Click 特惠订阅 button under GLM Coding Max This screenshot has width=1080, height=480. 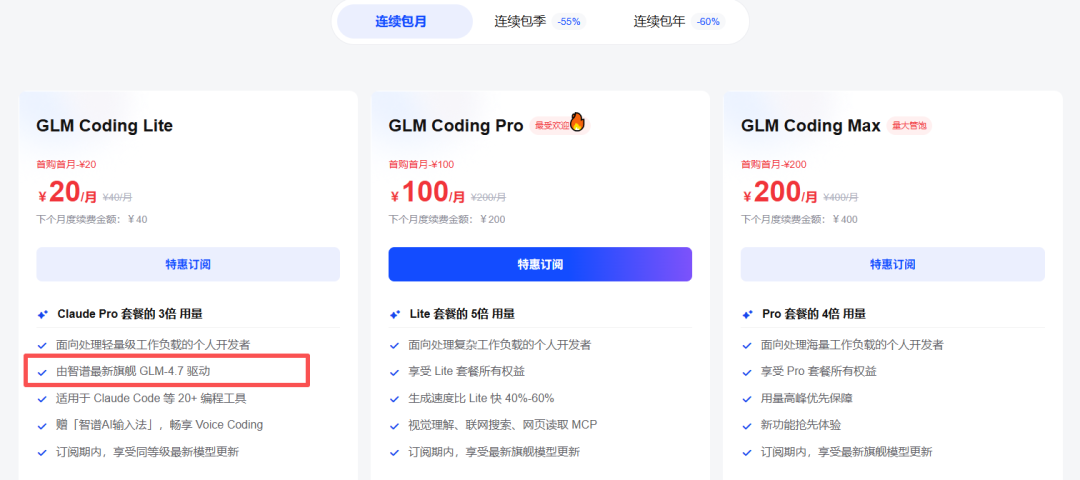(x=893, y=264)
